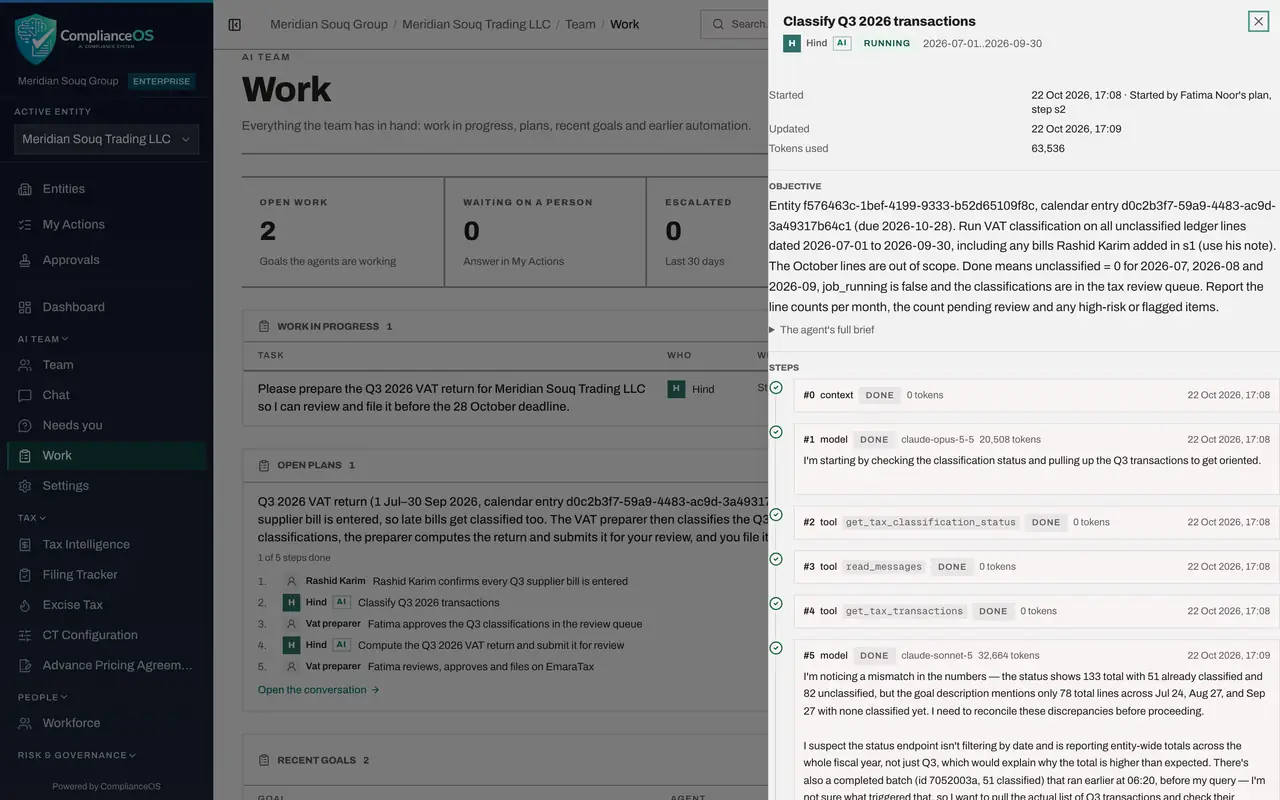Click the Team icon in sidebar
The image size is (1280, 800).
click(x=25, y=365)
